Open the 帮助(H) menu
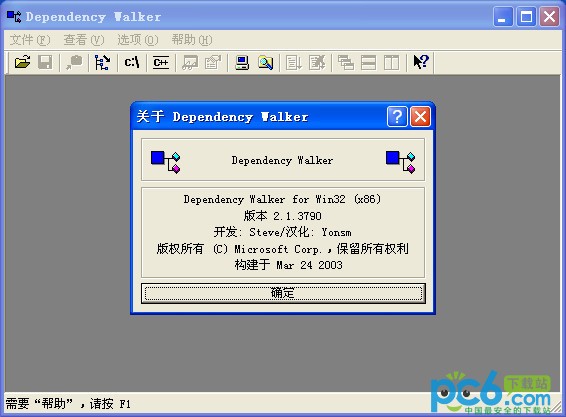 point(192,40)
